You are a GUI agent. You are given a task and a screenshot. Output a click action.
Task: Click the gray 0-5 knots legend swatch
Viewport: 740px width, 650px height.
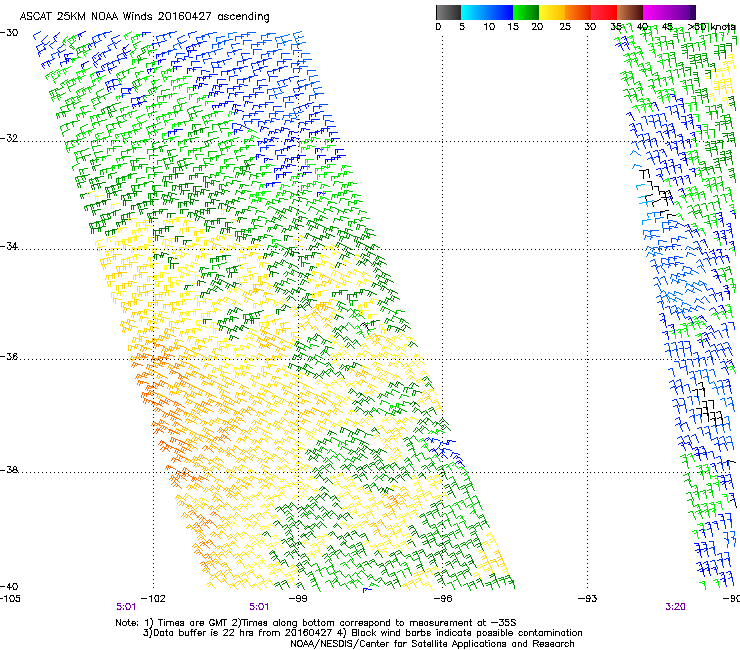(x=448, y=12)
